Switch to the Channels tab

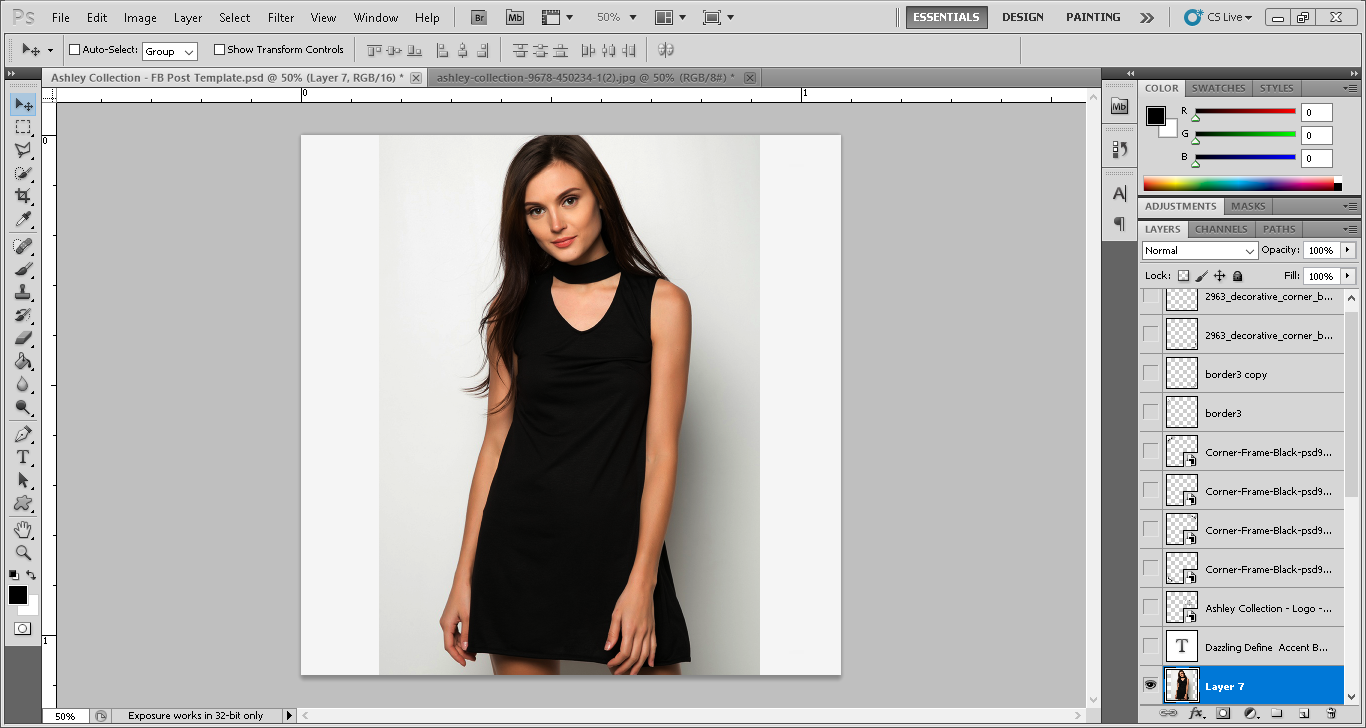click(x=1221, y=229)
